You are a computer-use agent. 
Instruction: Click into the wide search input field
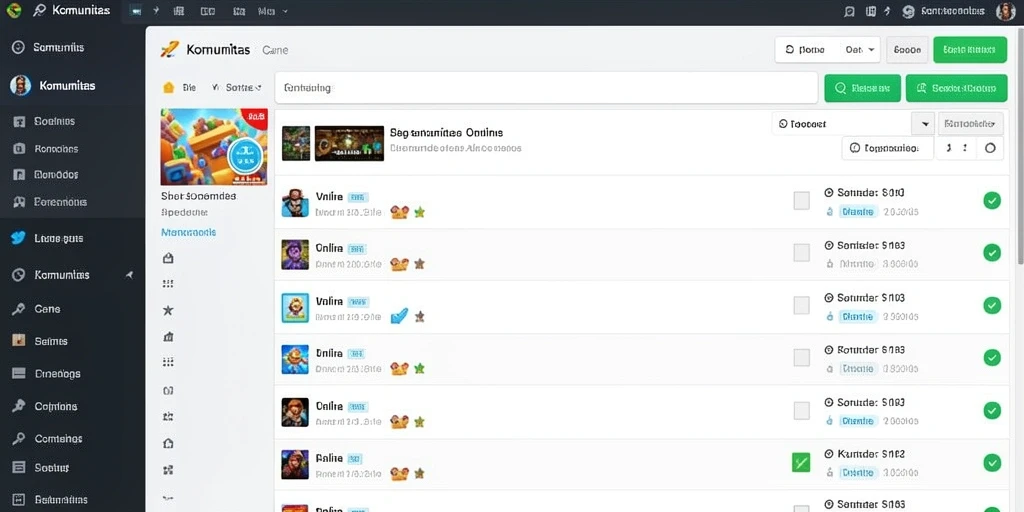pyautogui.click(x=546, y=88)
